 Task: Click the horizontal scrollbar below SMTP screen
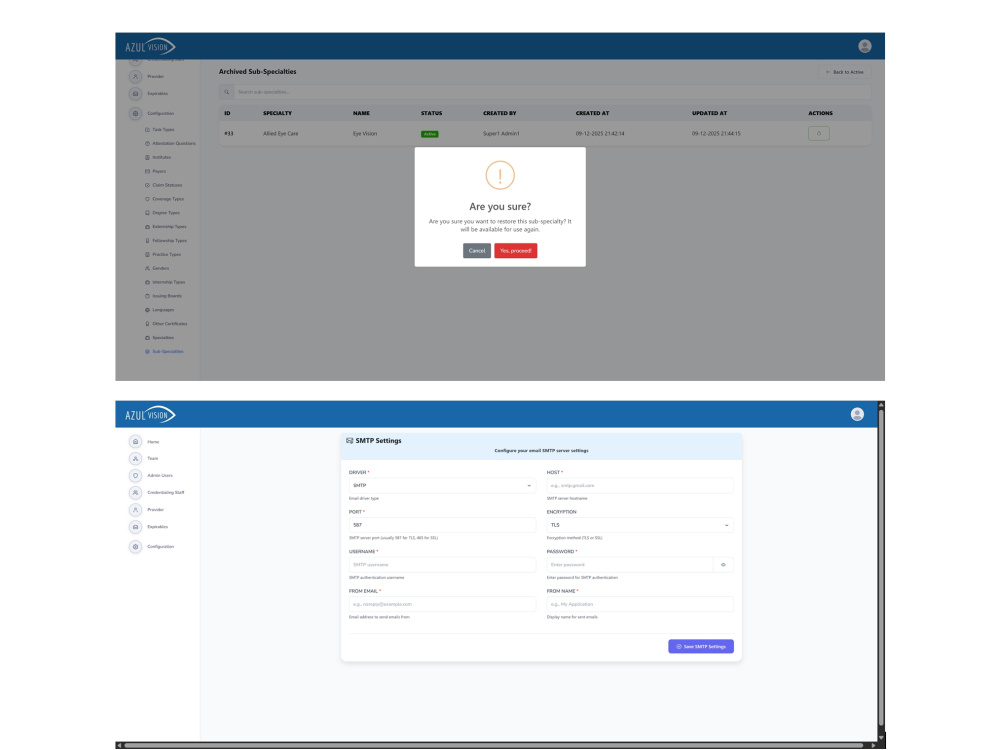pos(494,745)
